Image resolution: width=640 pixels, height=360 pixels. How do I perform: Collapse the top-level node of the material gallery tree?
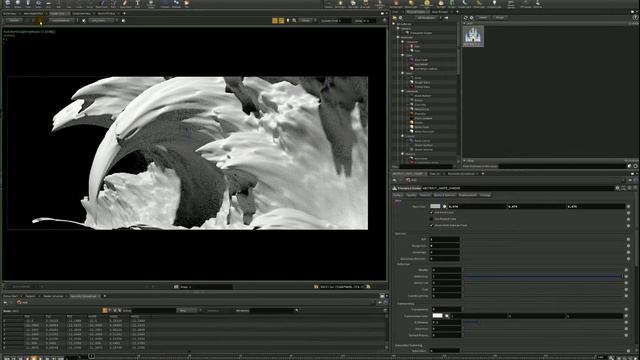tap(394, 24)
